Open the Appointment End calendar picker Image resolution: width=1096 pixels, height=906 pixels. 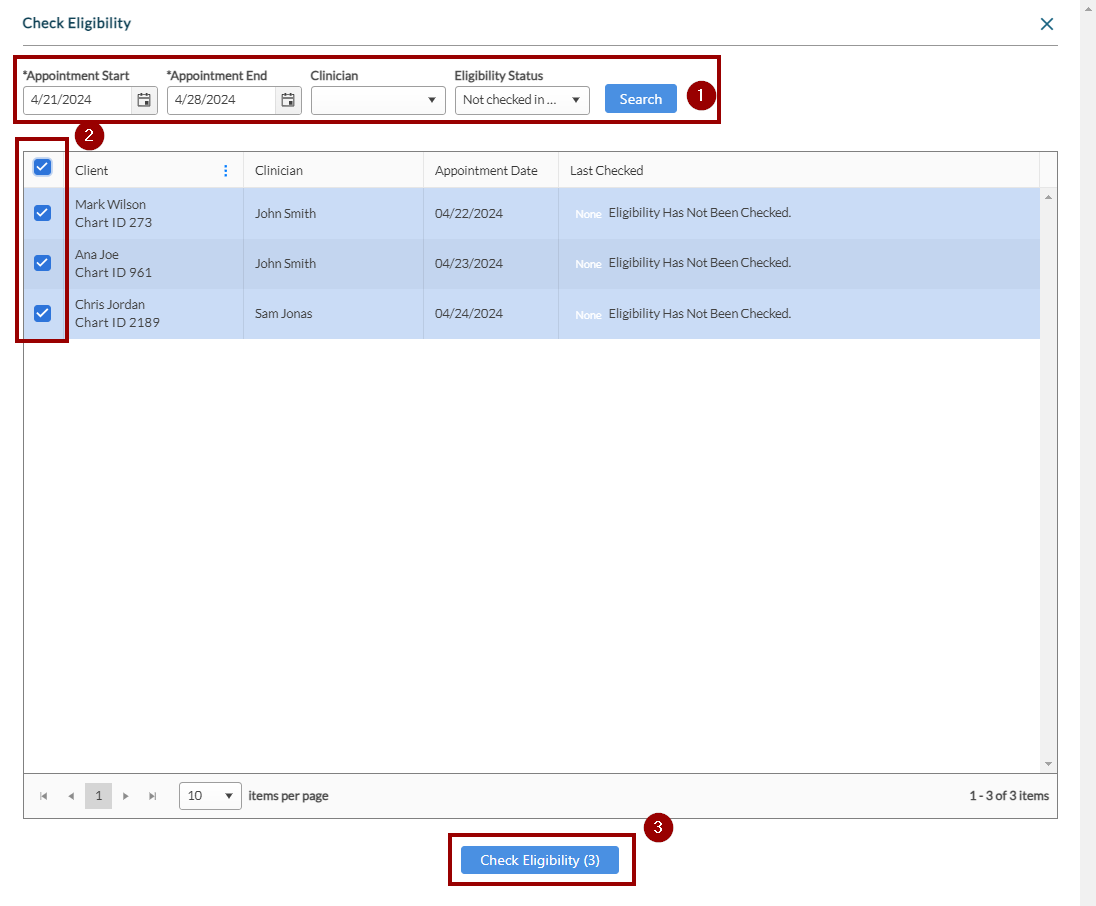pyautogui.click(x=288, y=100)
